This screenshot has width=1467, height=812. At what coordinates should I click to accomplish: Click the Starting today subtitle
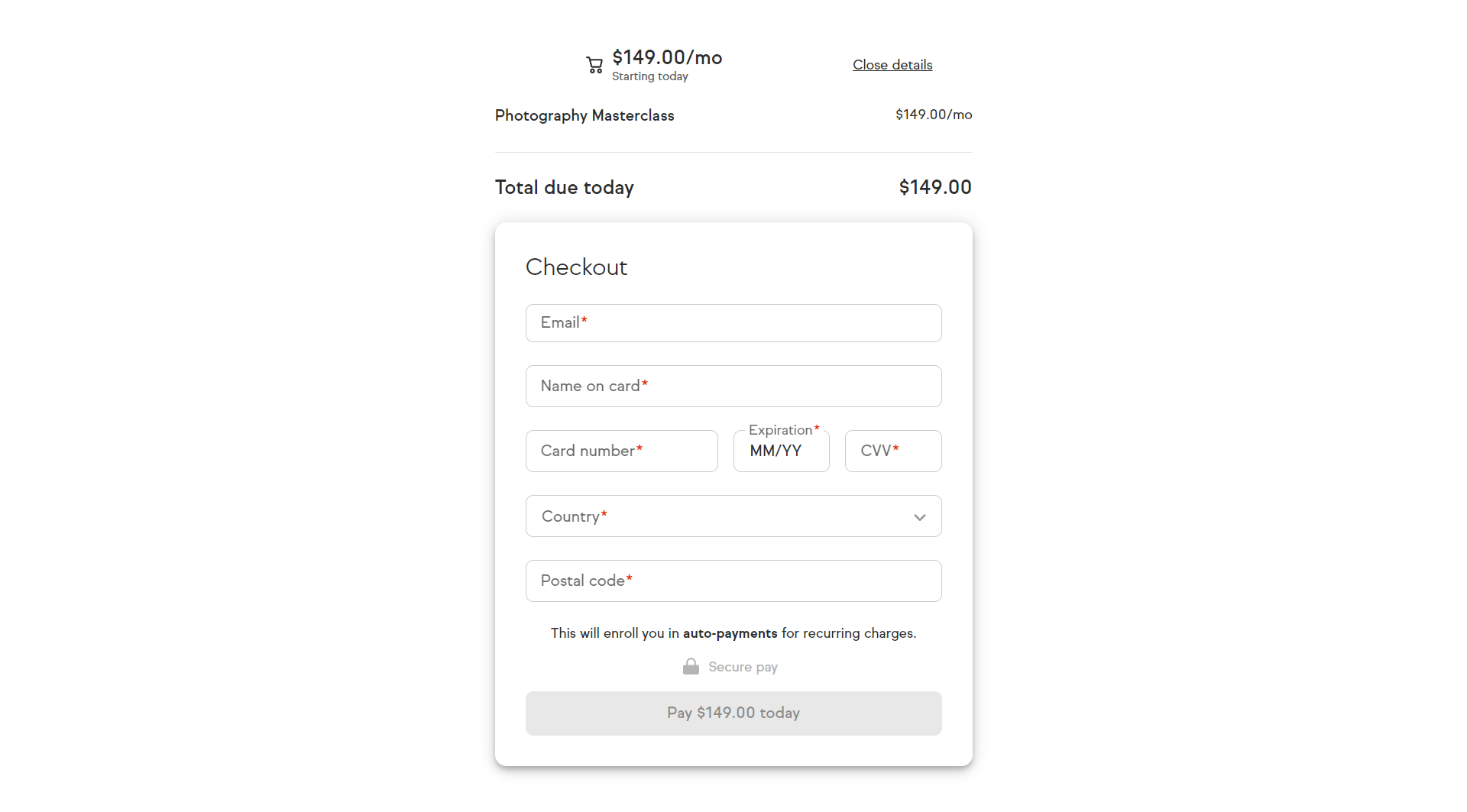pos(650,76)
